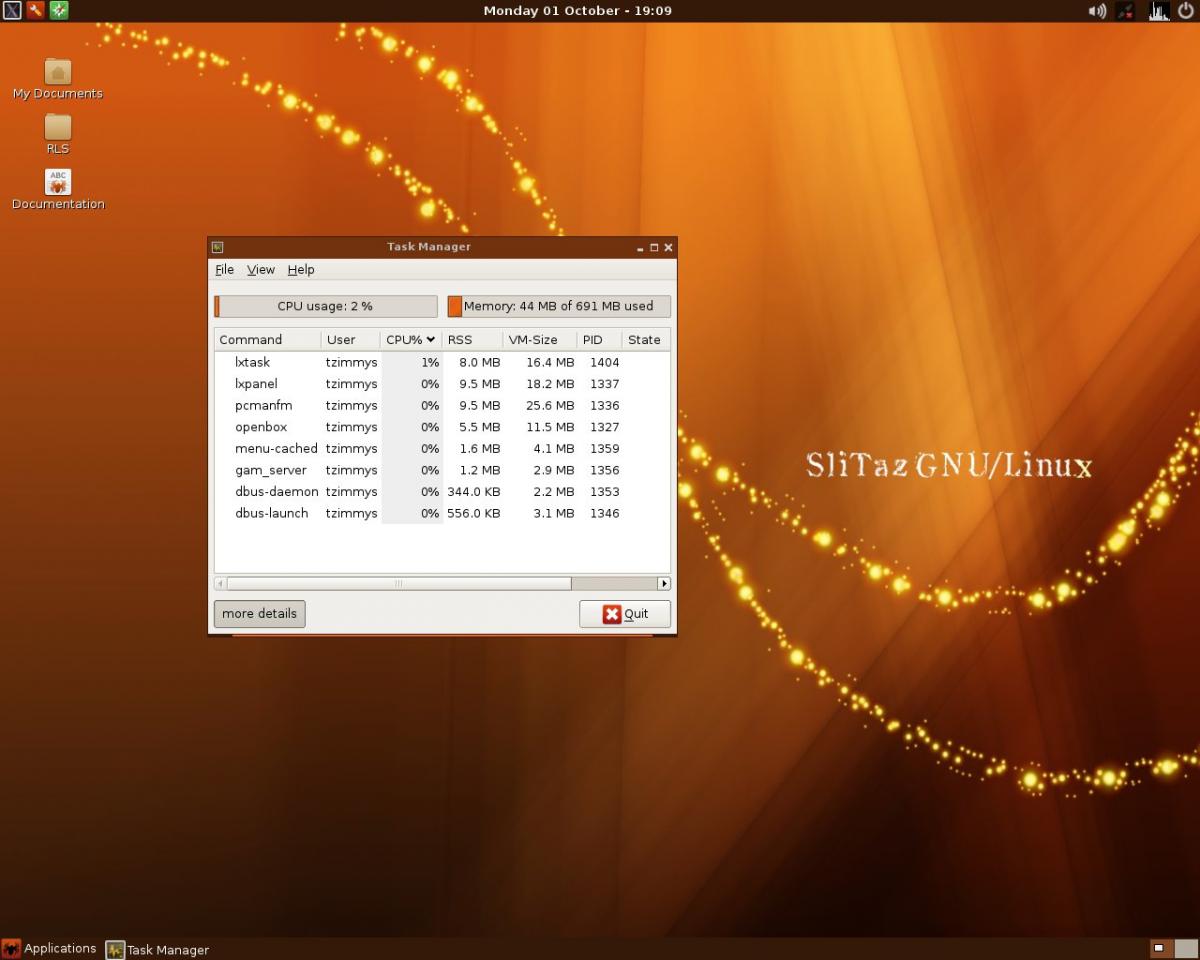Click the scrollbar left arrow
The width and height of the screenshot is (1200, 960).
coord(220,583)
